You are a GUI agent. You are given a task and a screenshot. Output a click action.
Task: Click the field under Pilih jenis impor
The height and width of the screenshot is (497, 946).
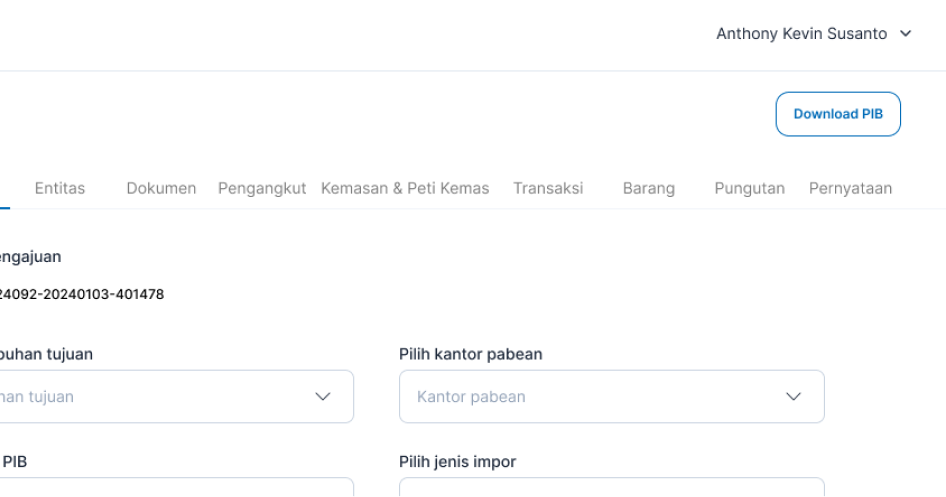pos(611,488)
